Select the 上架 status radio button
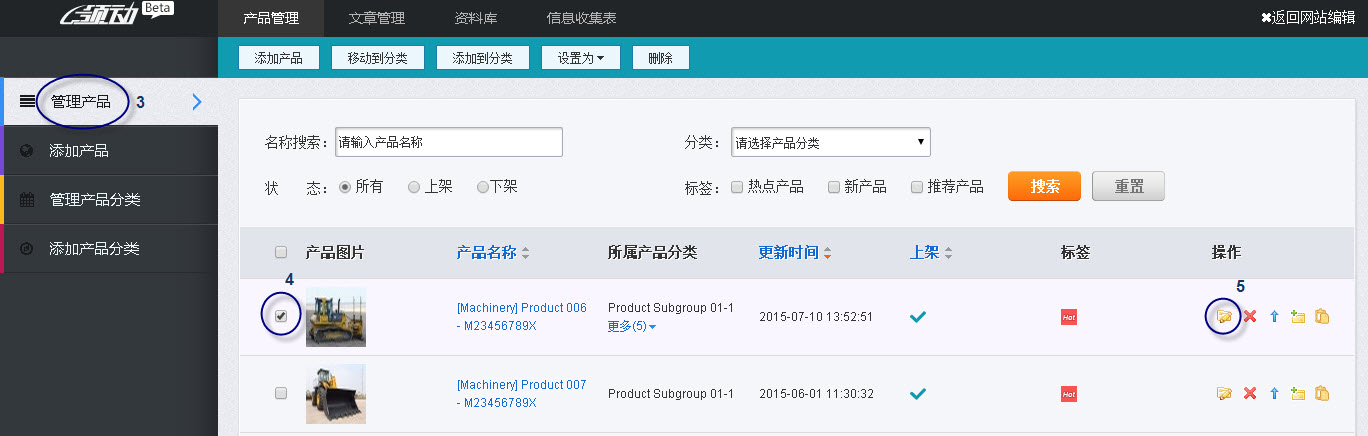The width and height of the screenshot is (1368, 436). [x=414, y=187]
